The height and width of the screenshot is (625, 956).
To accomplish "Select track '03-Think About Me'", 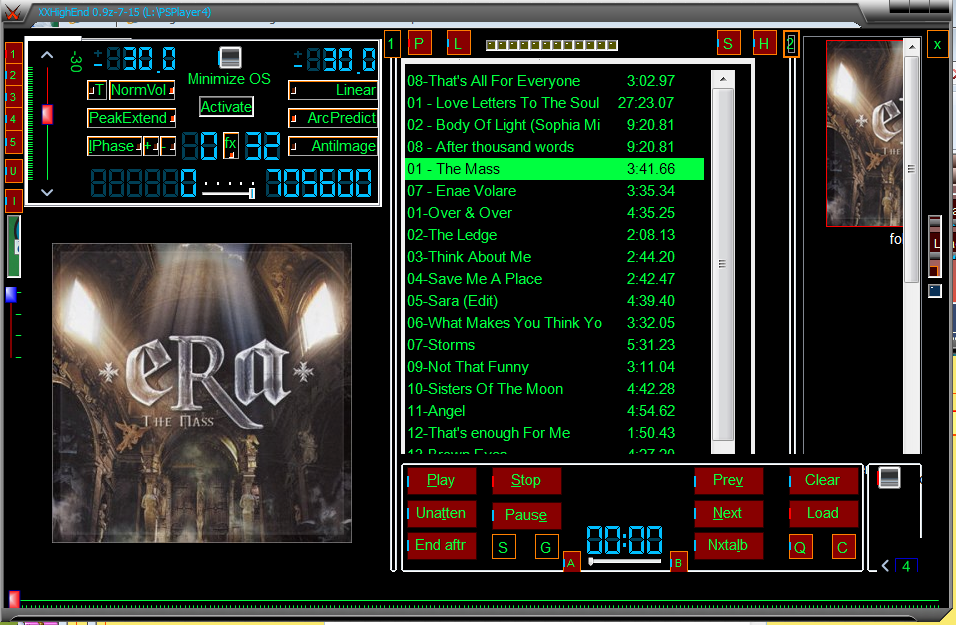I will 554,257.
